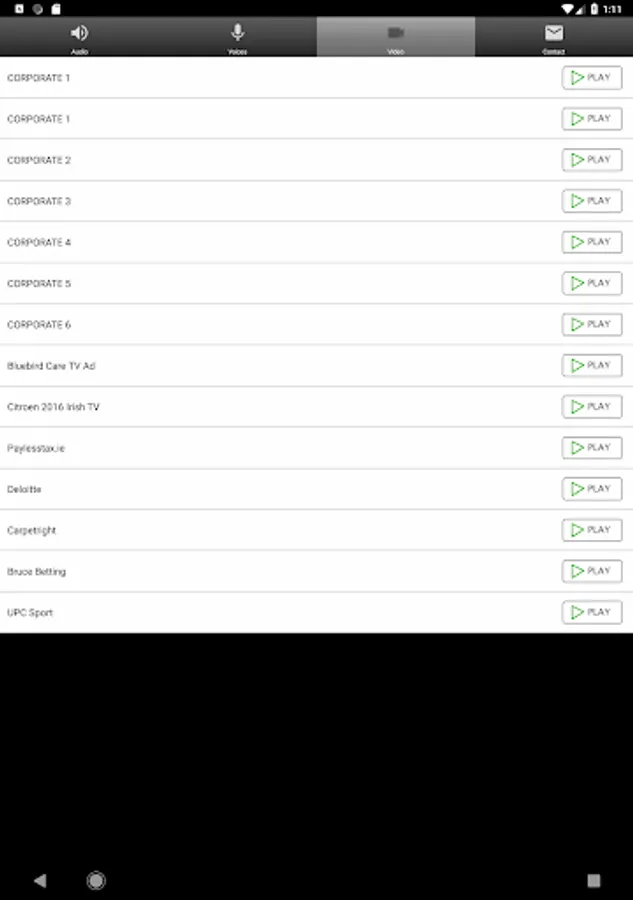
Task: Play the first CORPORATE 1 video
Action: tap(592, 77)
